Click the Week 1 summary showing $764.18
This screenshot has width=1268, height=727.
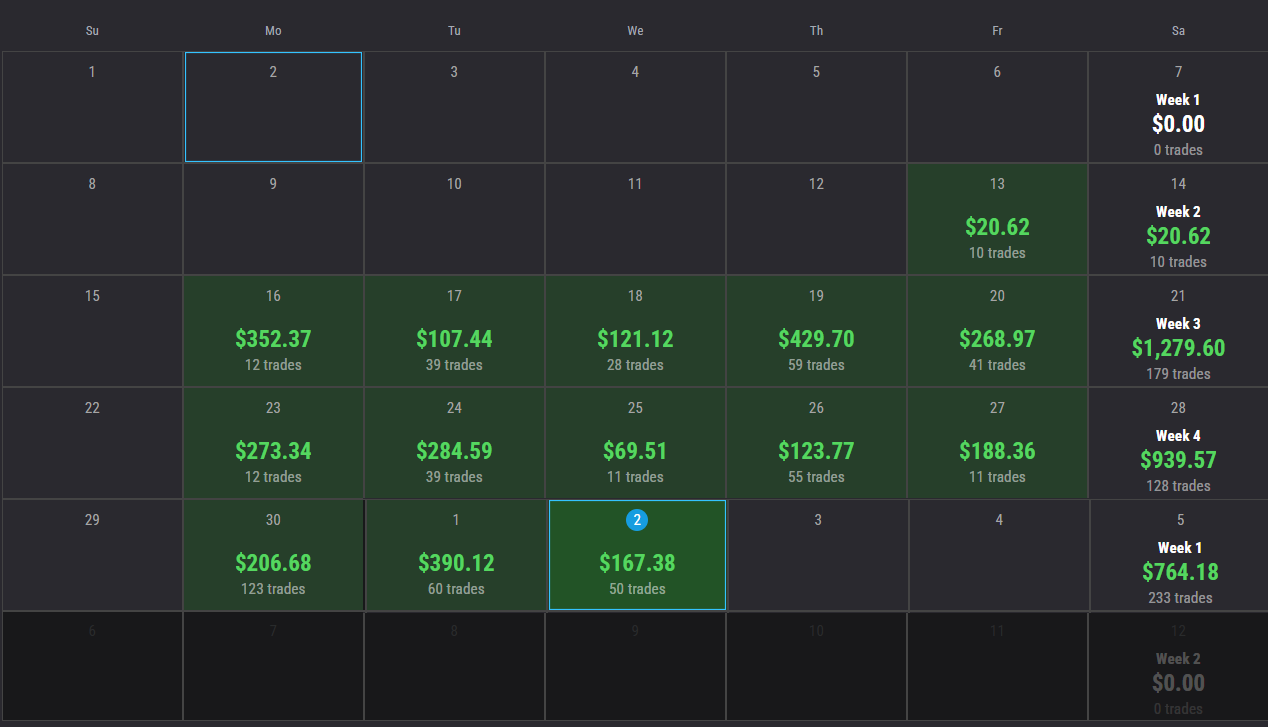pos(1180,554)
